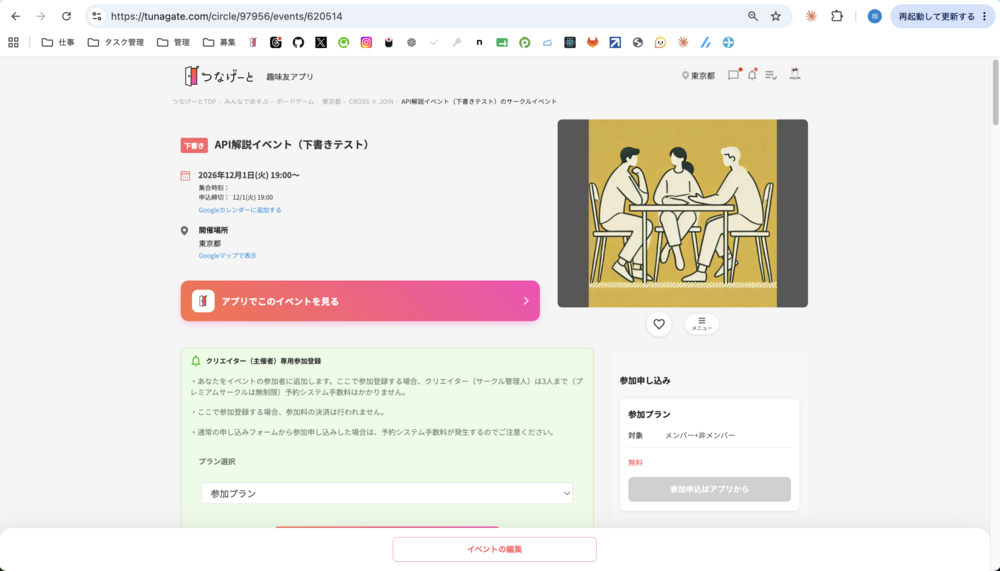The height and width of the screenshot is (571, 1000).
Task: Open the メニュー hamburger button
Action: pos(702,324)
